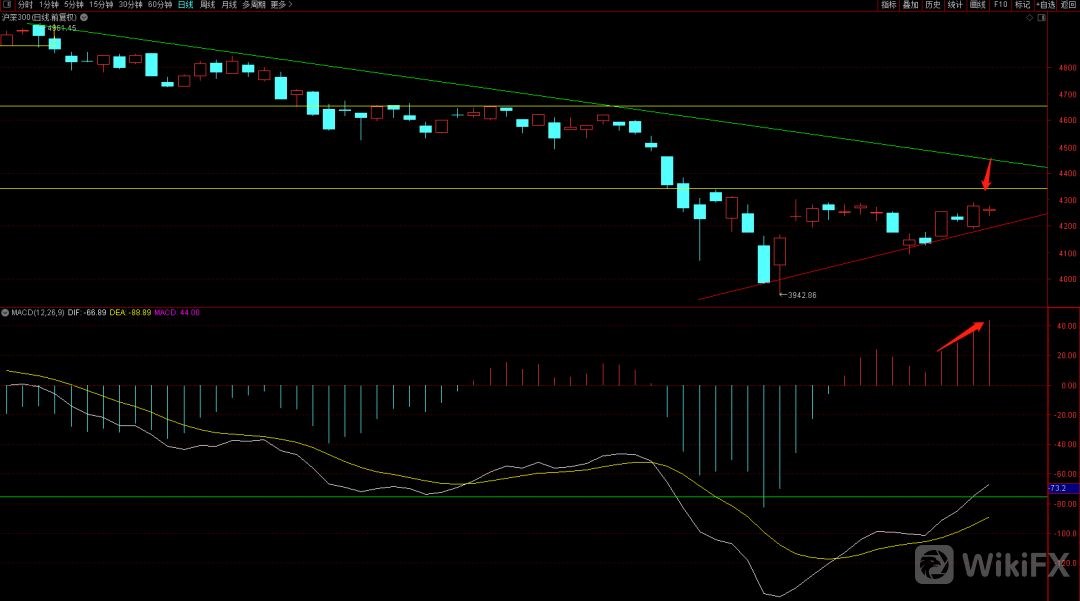Switch to the 月线 monthly chart
This screenshot has height=601, width=1080.
(229, 5)
